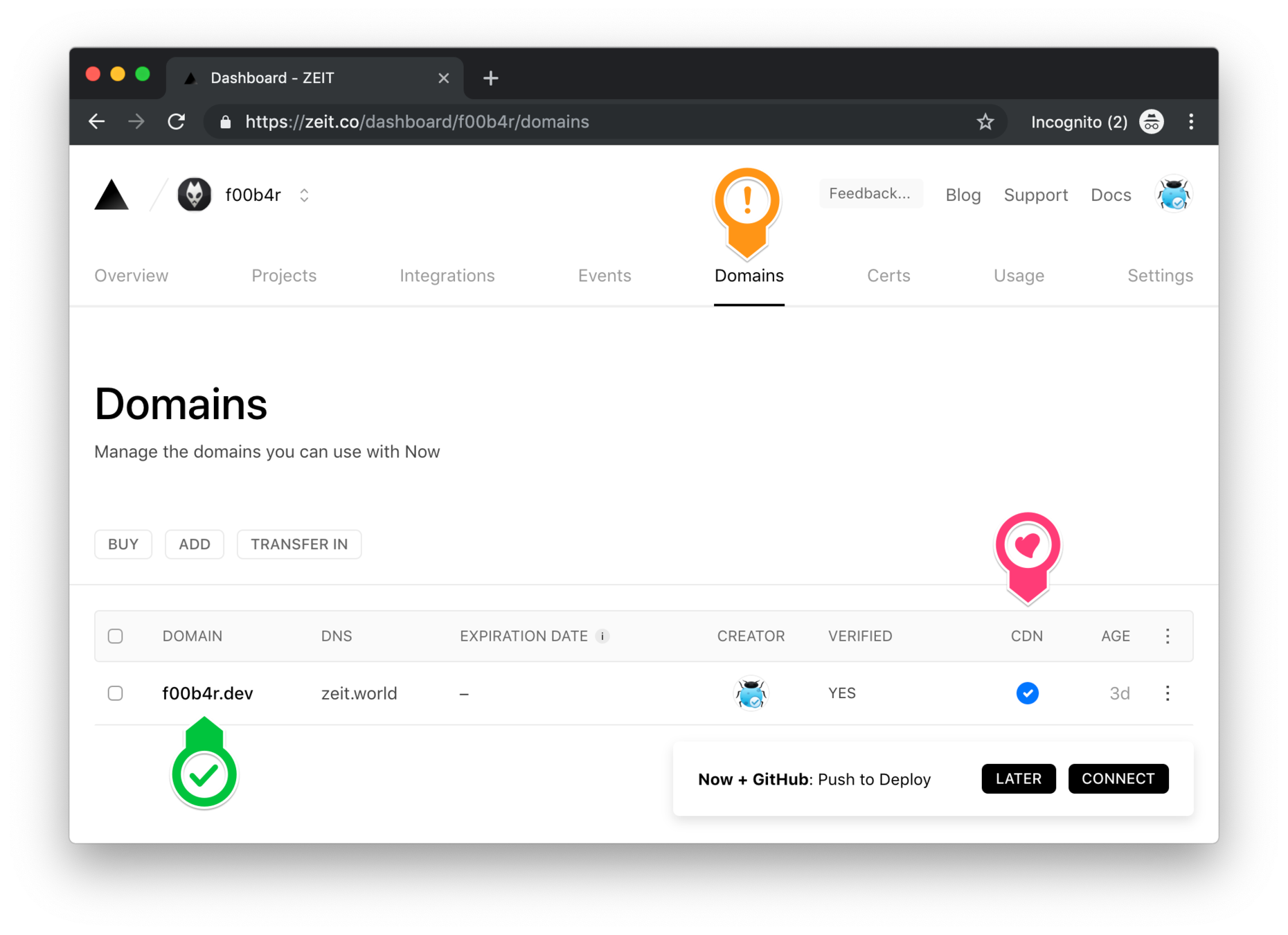Go forward in browser history

pos(136,122)
